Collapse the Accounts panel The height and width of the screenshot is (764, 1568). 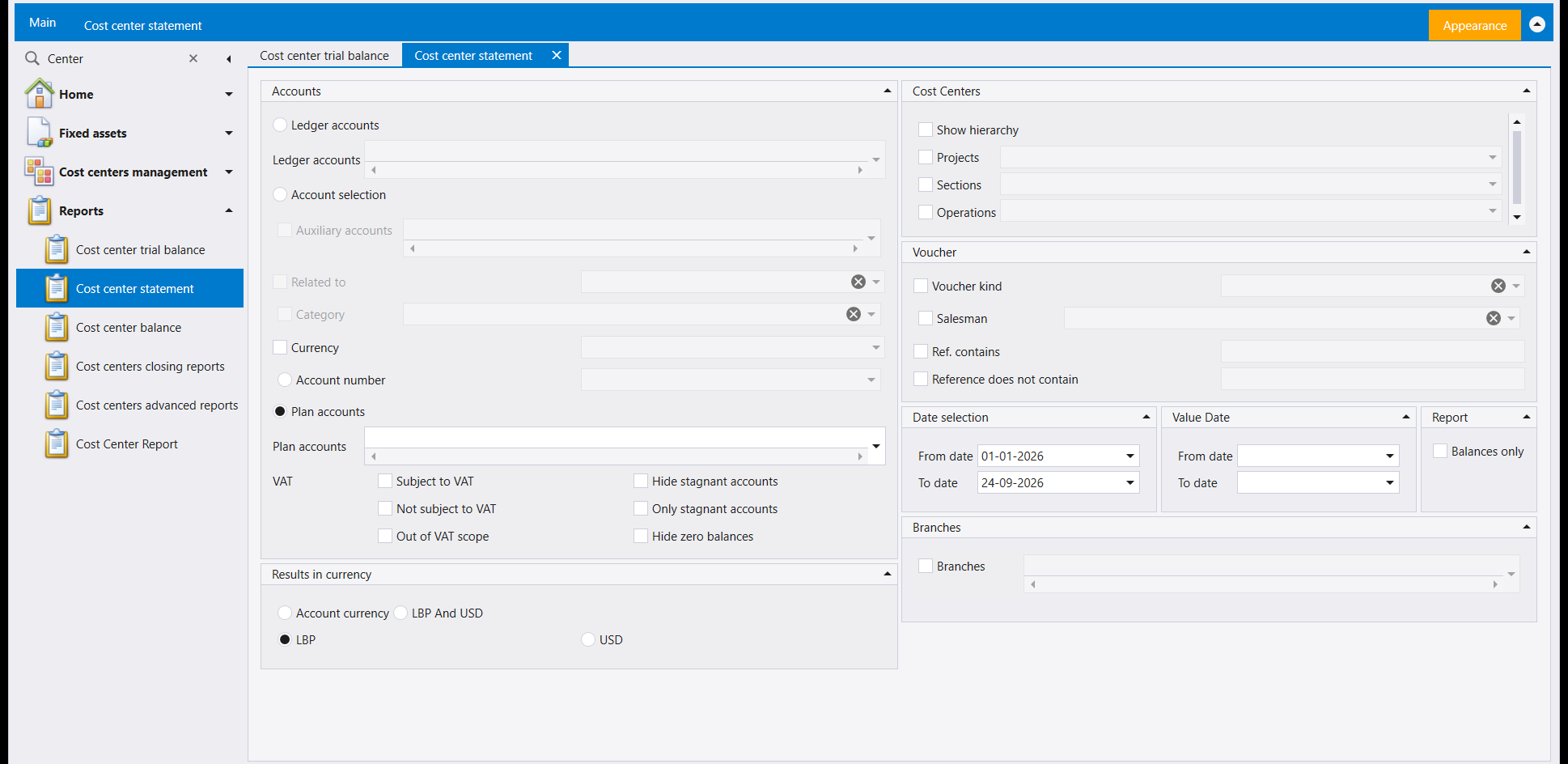pyautogui.click(x=888, y=91)
